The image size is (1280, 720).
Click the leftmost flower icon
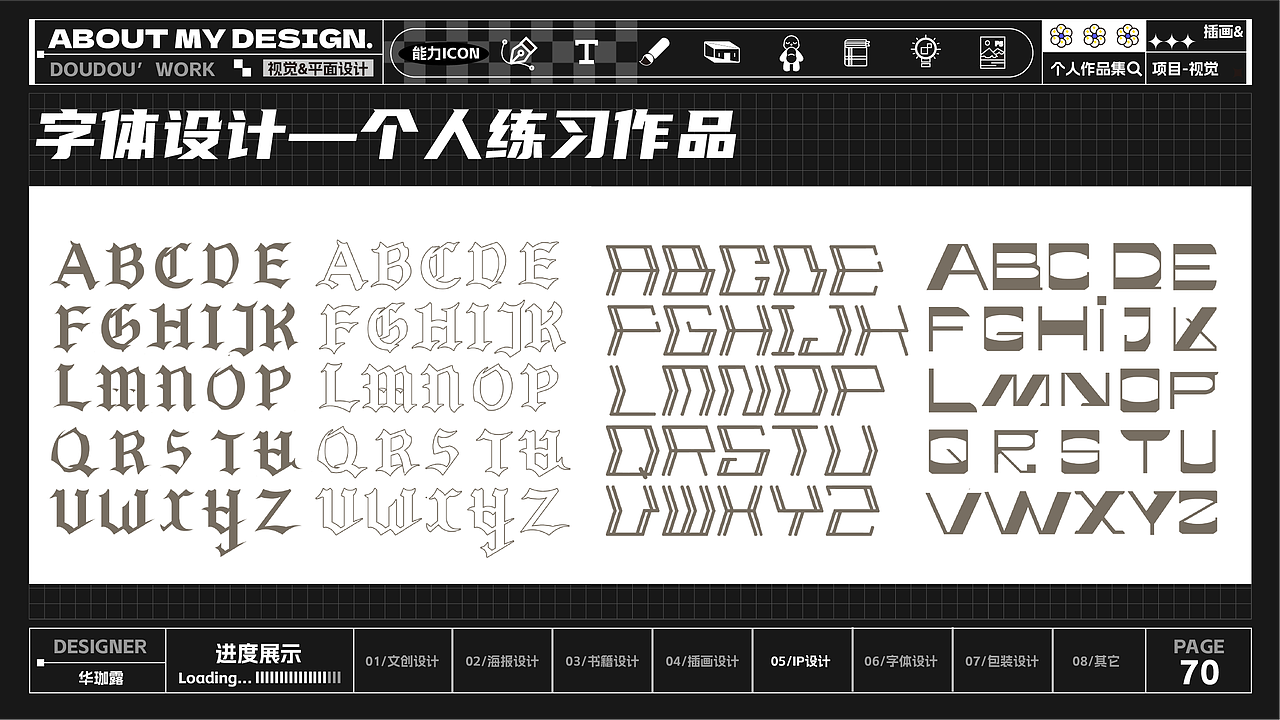(x=1061, y=37)
